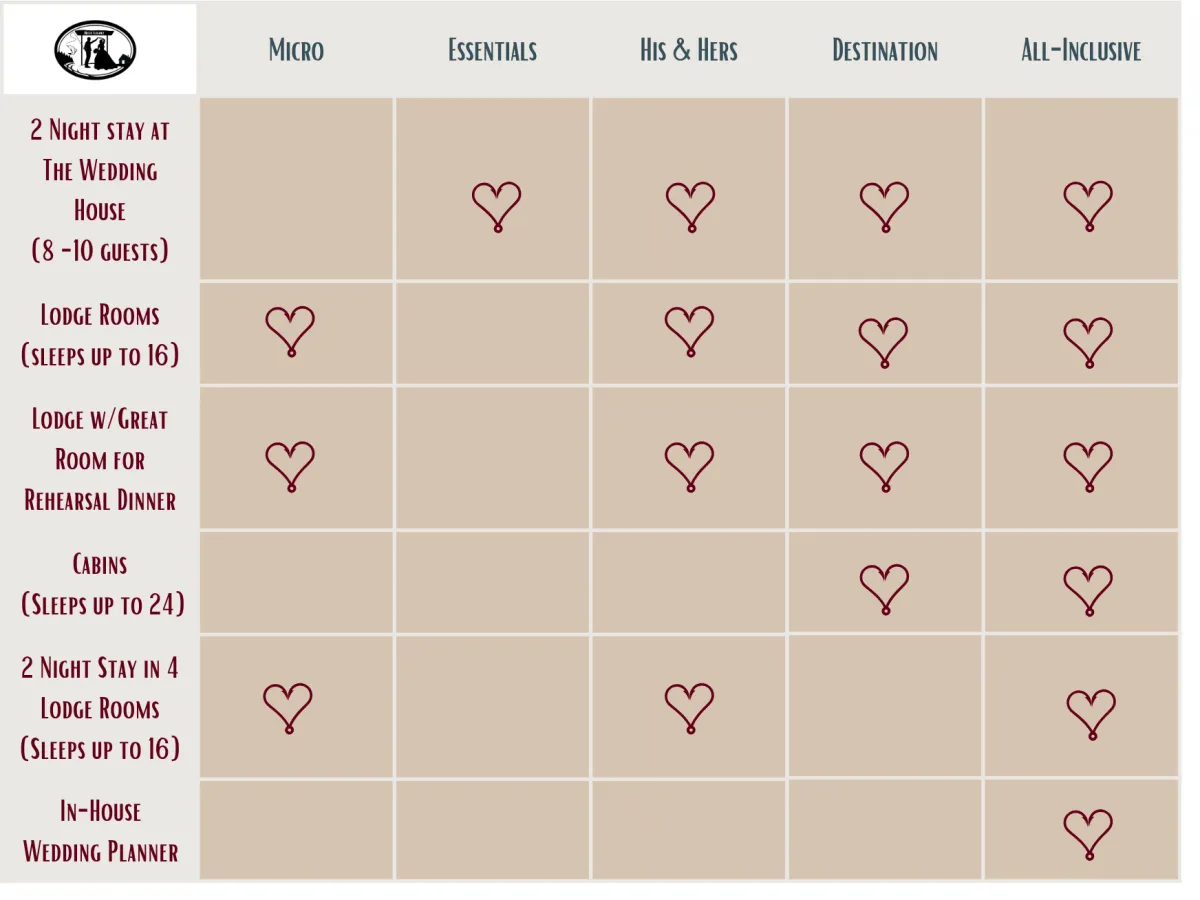Select the Destination package header
This screenshot has width=1200, height=900.
click(885, 51)
